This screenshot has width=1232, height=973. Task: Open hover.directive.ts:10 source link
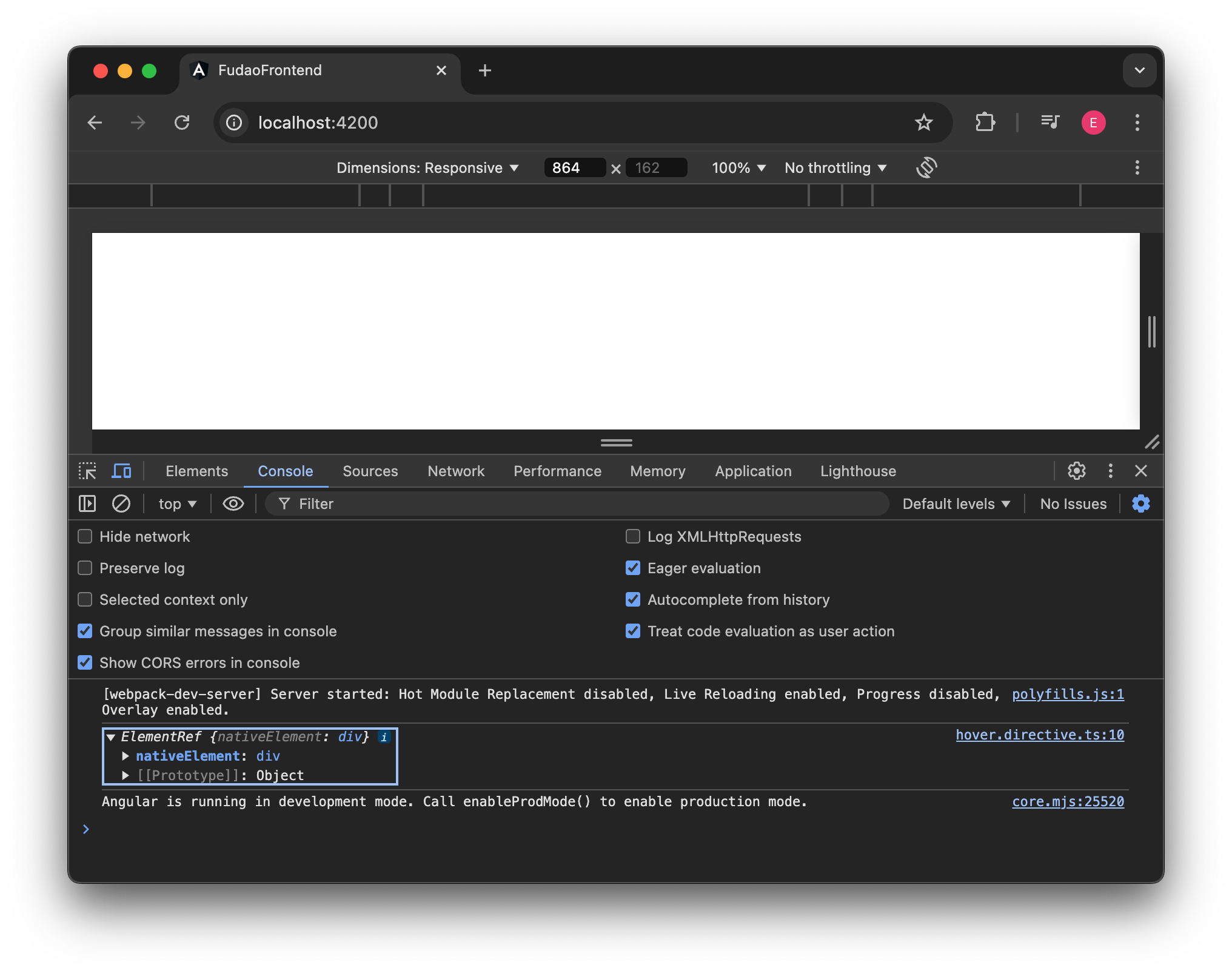coord(1039,735)
